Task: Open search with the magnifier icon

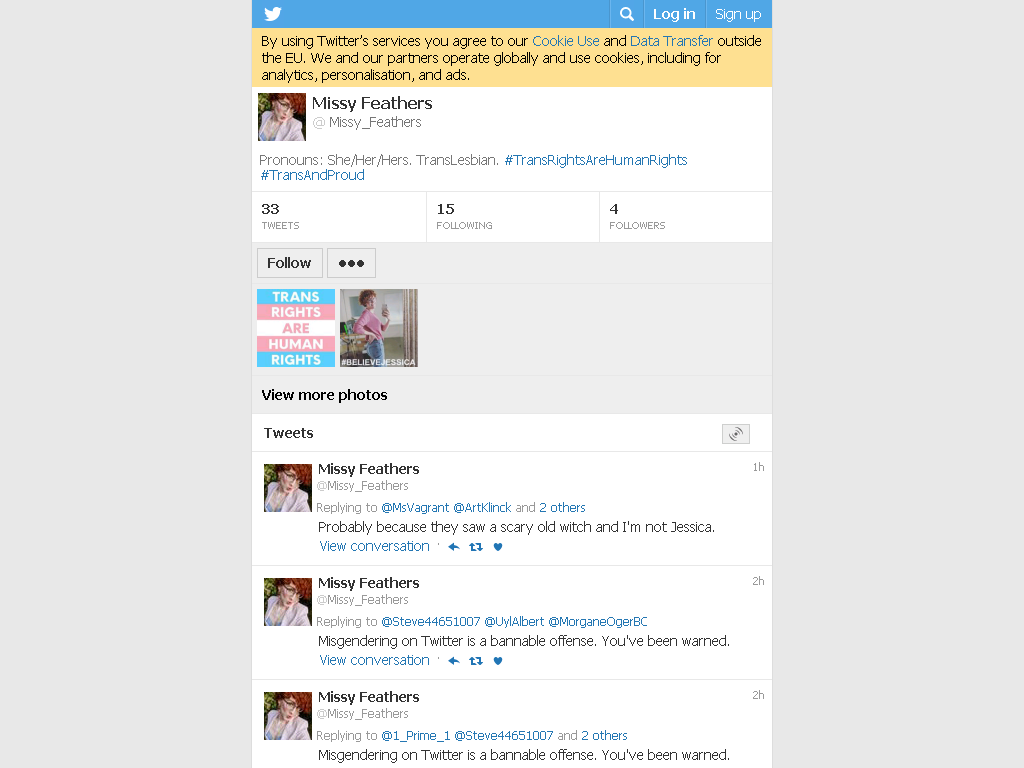Action: coord(627,14)
